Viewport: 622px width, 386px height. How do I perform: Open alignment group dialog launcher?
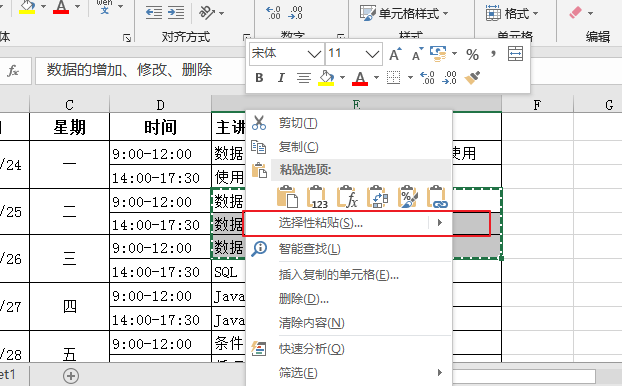[246, 37]
